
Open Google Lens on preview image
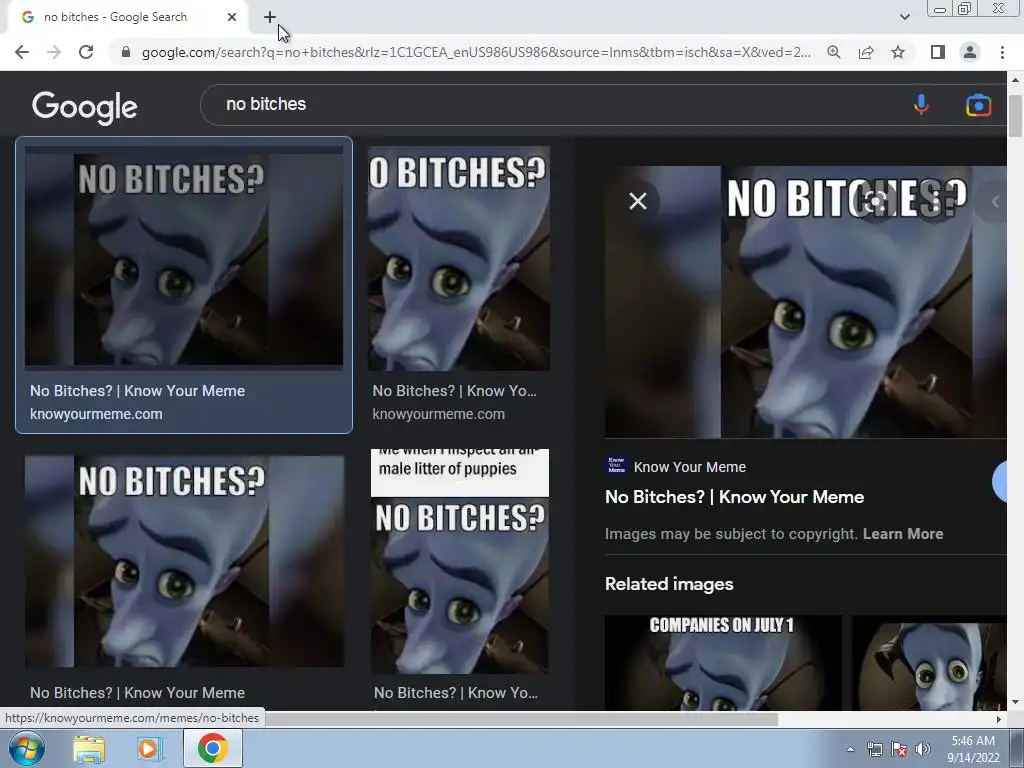(876, 201)
